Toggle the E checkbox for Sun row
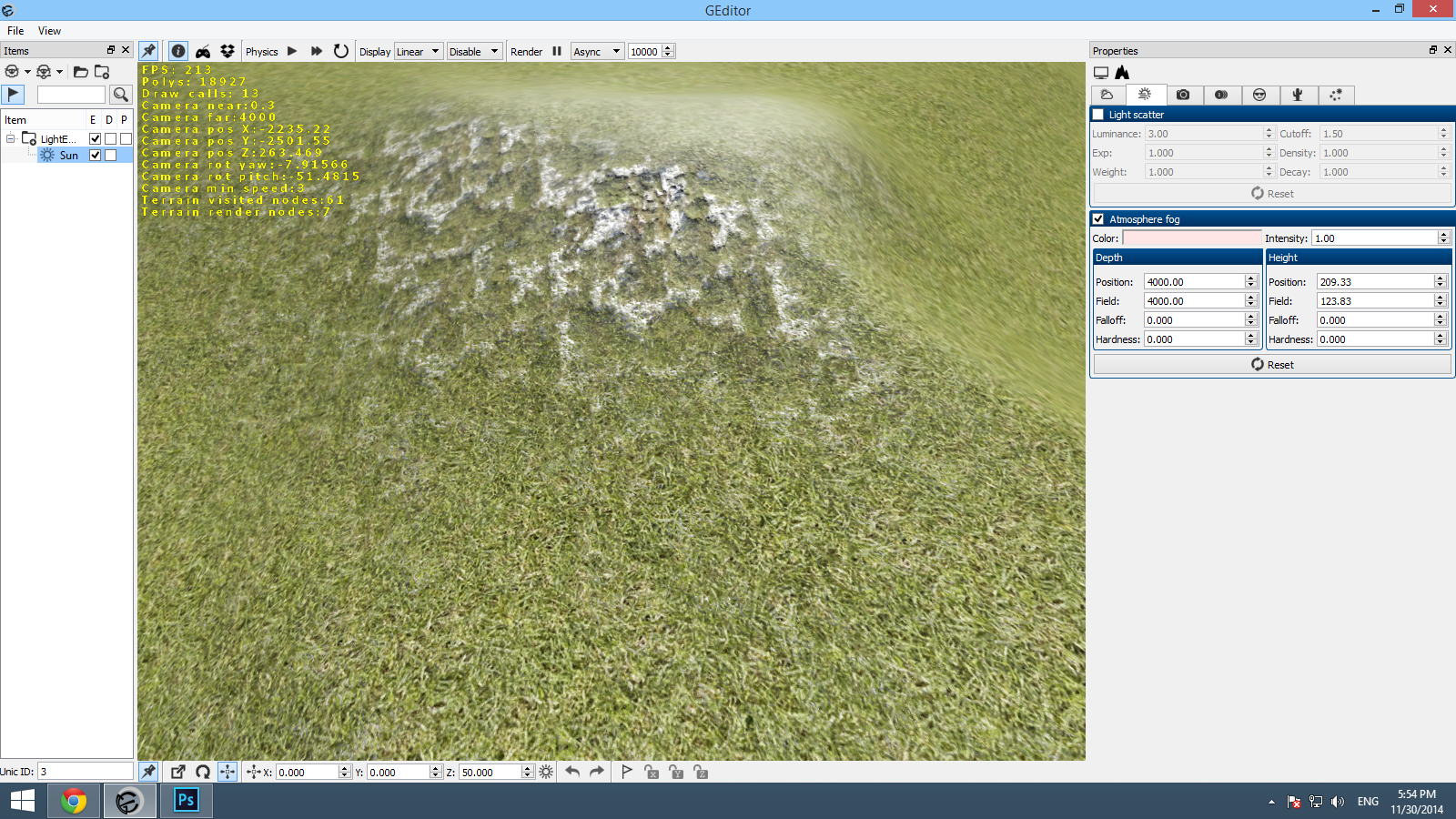This screenshot has height=819, width=1456. (95, 156)
